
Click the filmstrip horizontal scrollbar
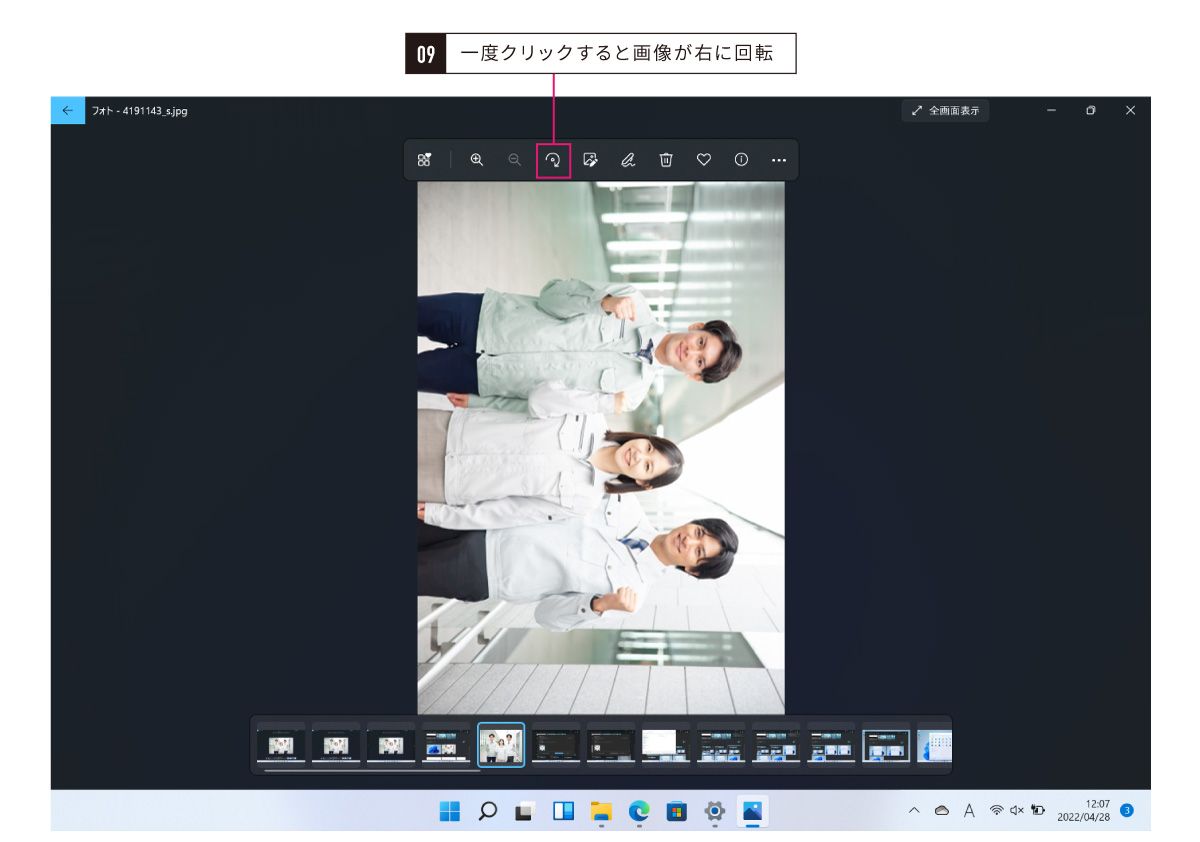point(372,770)
